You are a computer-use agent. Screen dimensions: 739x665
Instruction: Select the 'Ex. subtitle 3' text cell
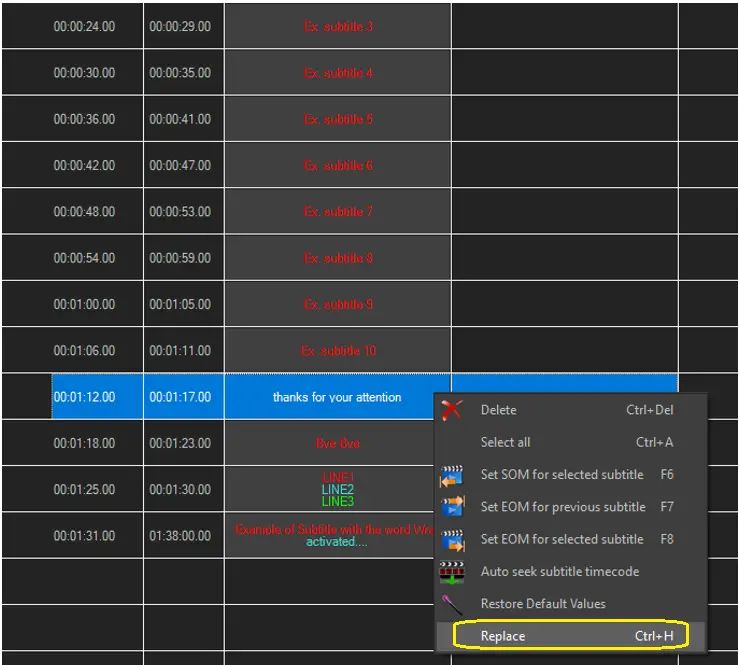(338, 27)
